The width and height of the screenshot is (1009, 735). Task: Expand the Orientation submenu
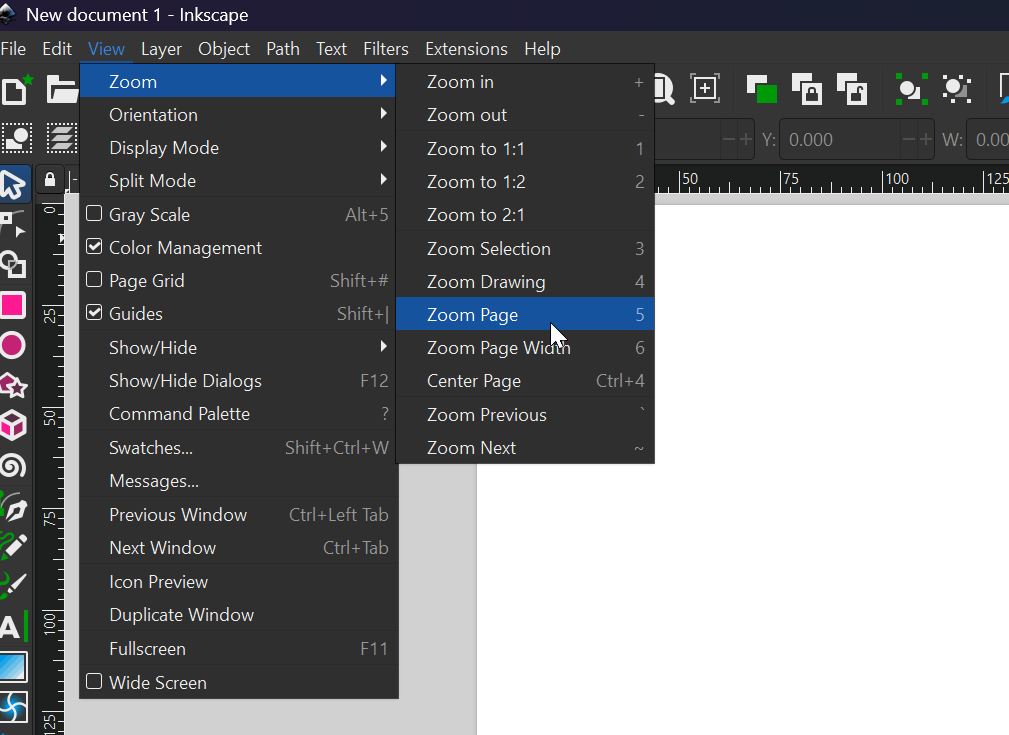pos(239,115)
